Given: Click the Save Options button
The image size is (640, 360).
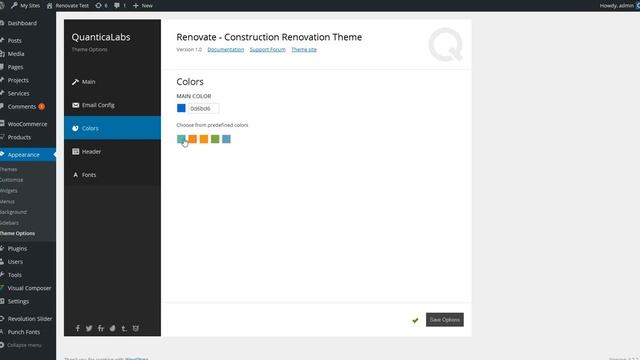Looking at the screenshot, I should [x=444, y=320].
